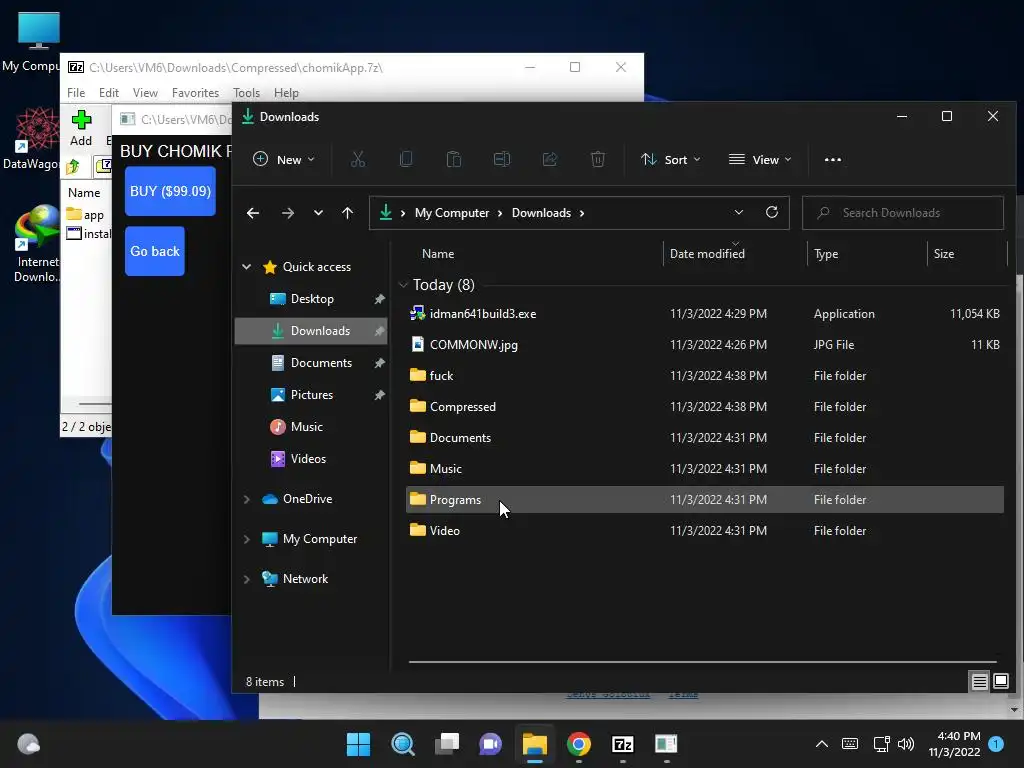
Task: Collapse the Quick access tree node
Action: (247, 266)
